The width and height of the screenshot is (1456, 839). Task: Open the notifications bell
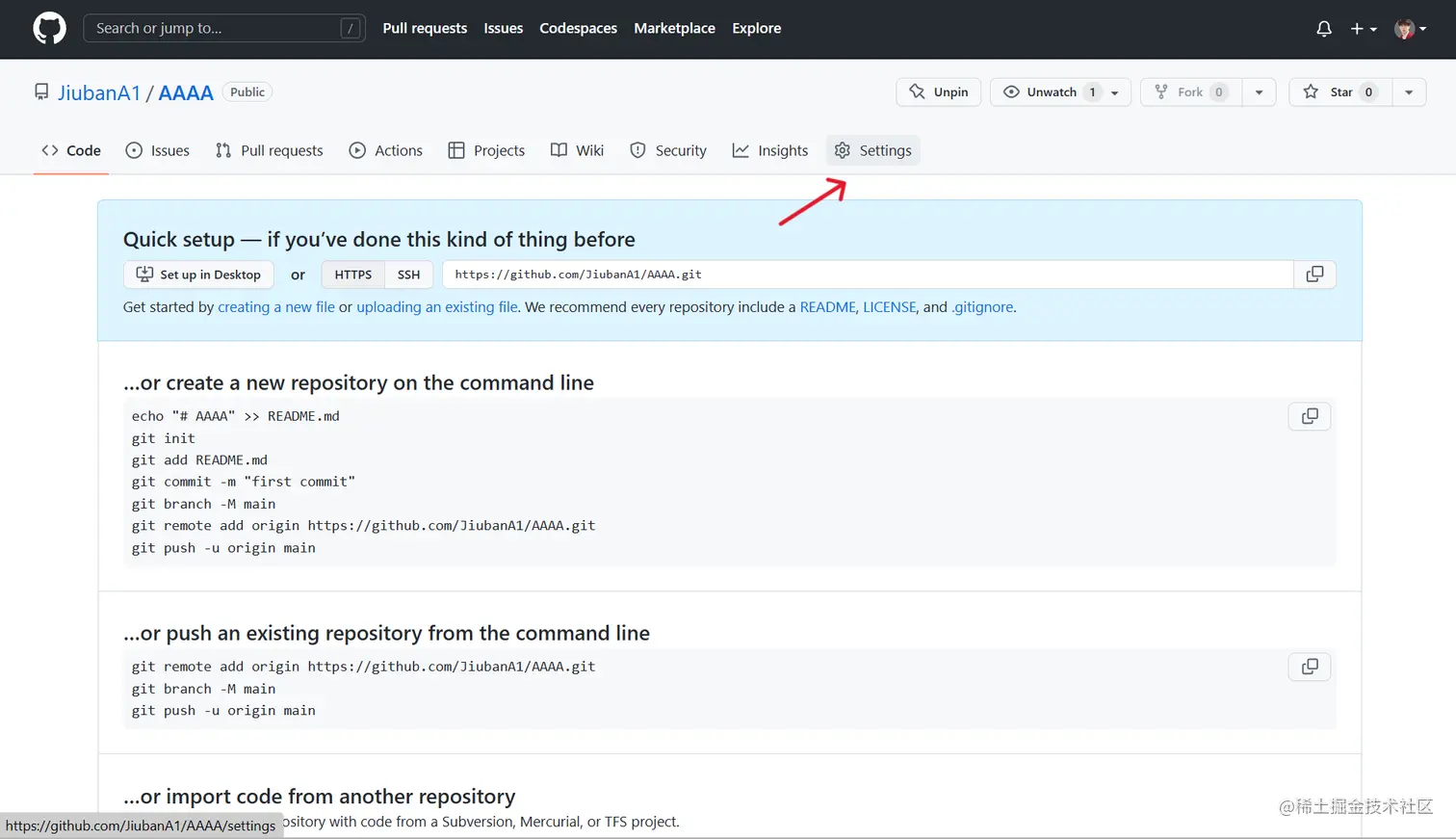click(1324, 29)
